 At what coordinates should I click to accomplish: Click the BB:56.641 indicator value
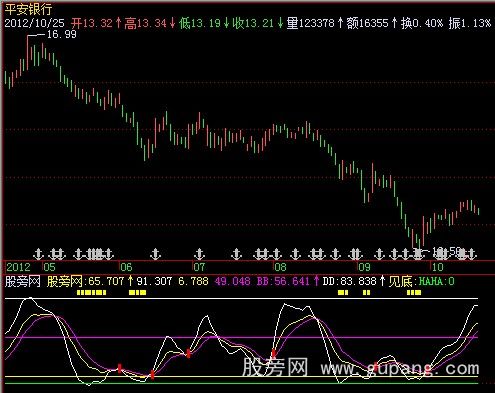tap(283, 282)
